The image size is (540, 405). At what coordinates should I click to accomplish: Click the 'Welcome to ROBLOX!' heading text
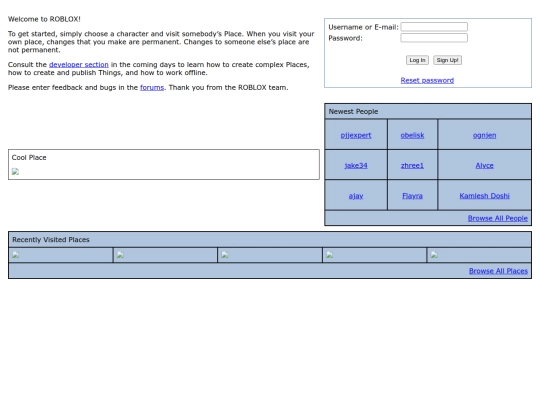44,19
